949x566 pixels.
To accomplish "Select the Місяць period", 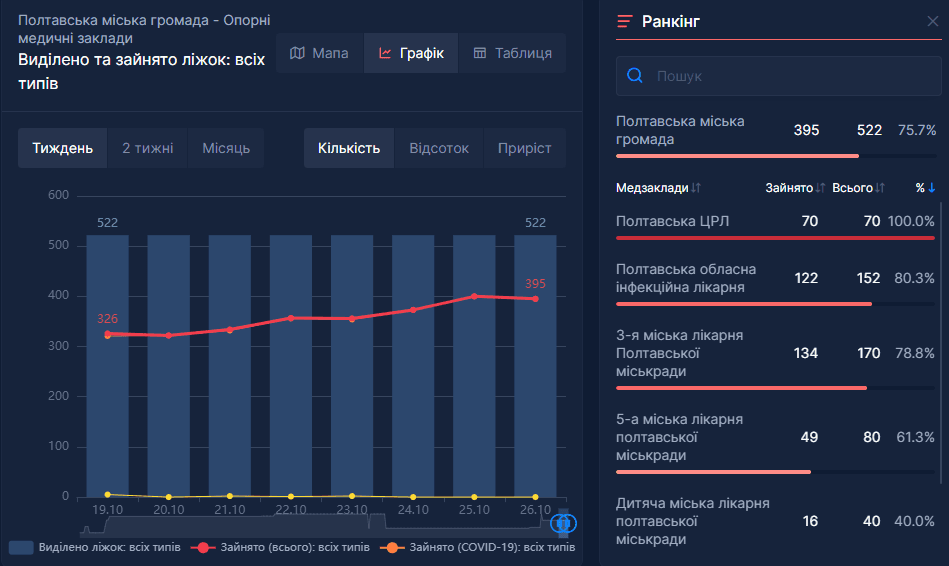I will tap(226, 148).
